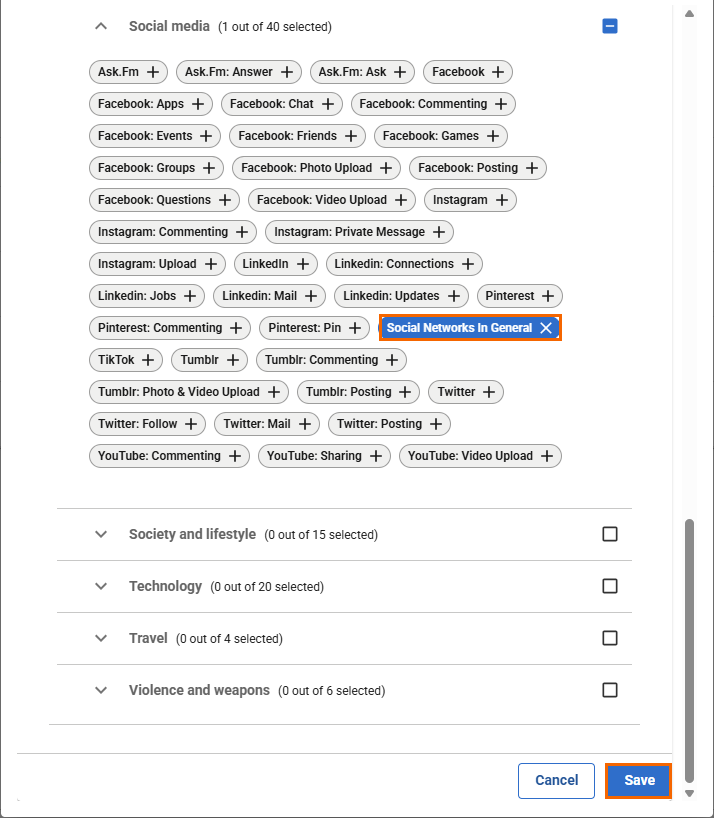Enable the Technology category checkbox

[610, 586]
